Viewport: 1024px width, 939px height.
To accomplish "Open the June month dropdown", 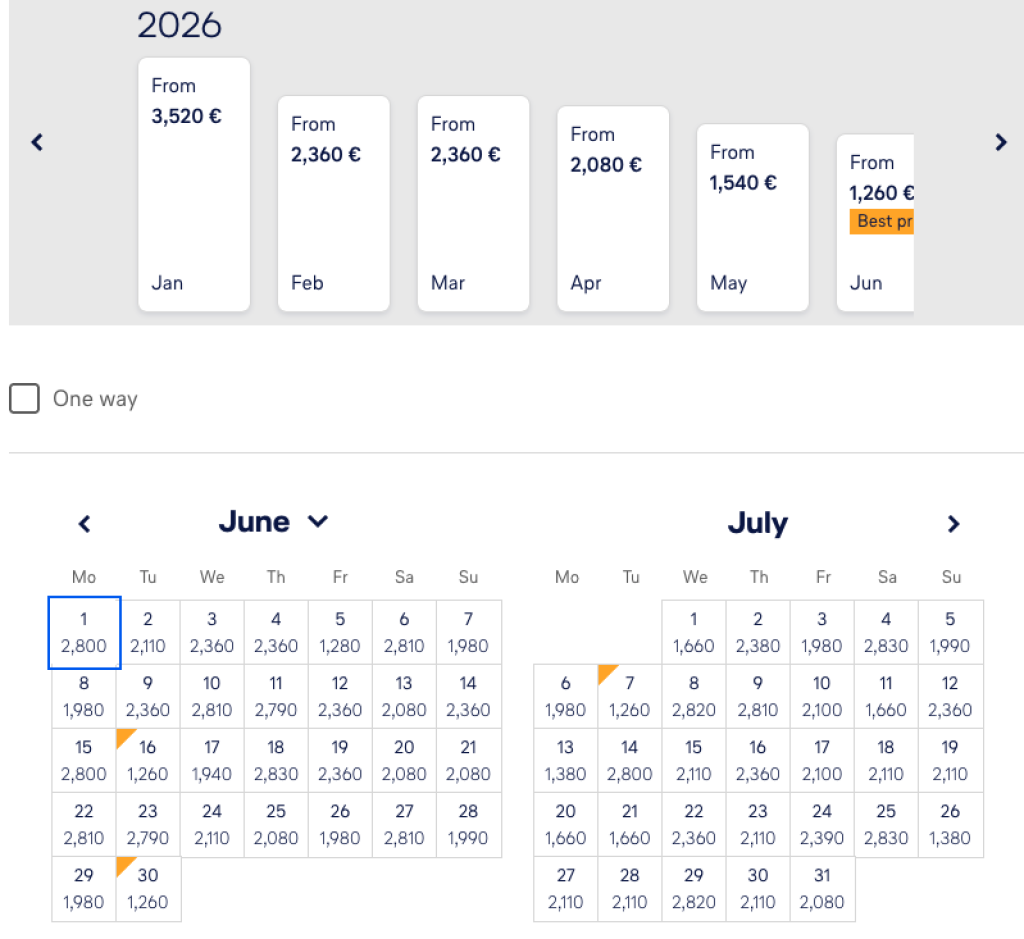I will (x=273, y=522).
